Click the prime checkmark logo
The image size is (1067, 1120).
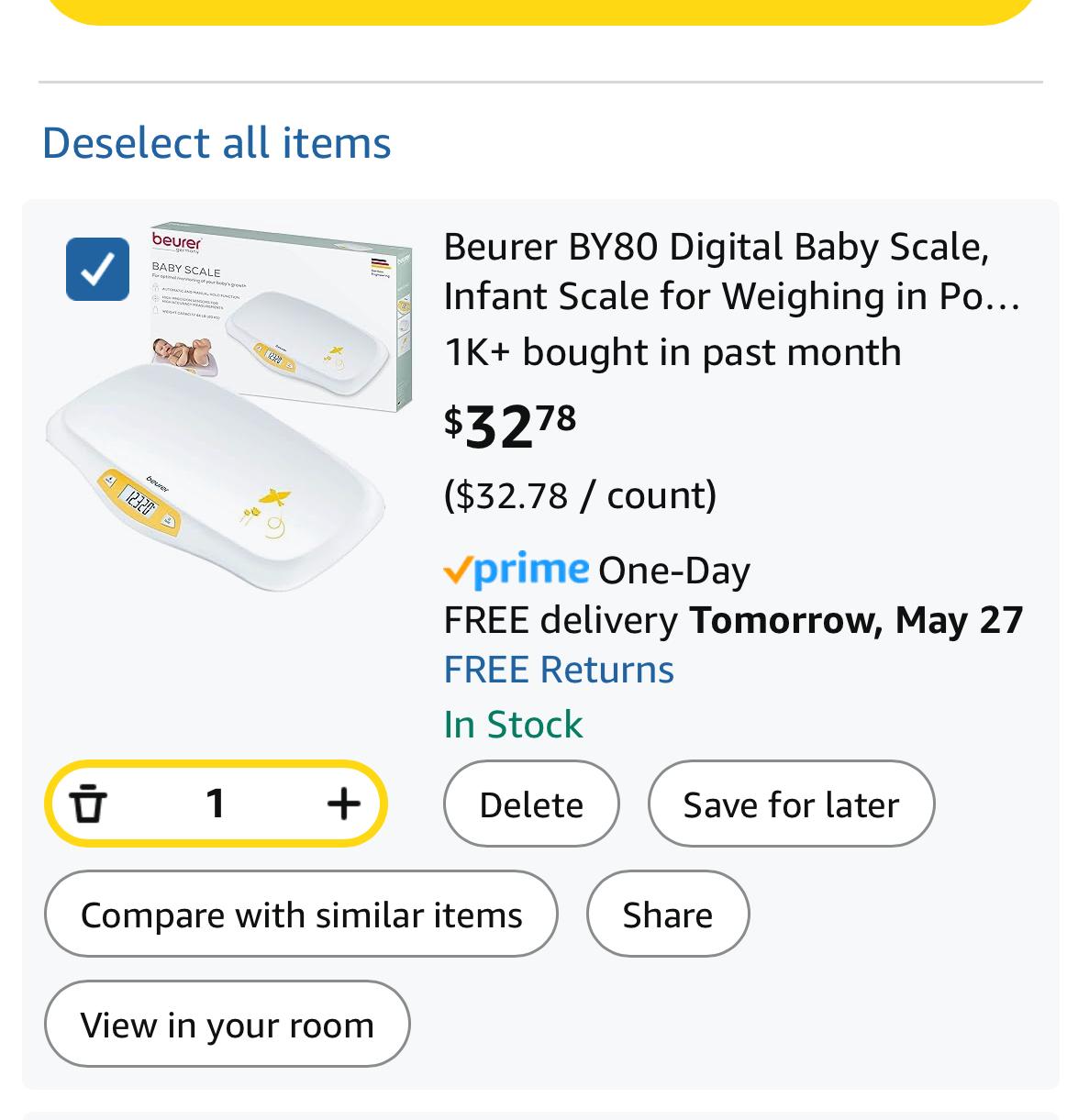click(x=517, y=570)
